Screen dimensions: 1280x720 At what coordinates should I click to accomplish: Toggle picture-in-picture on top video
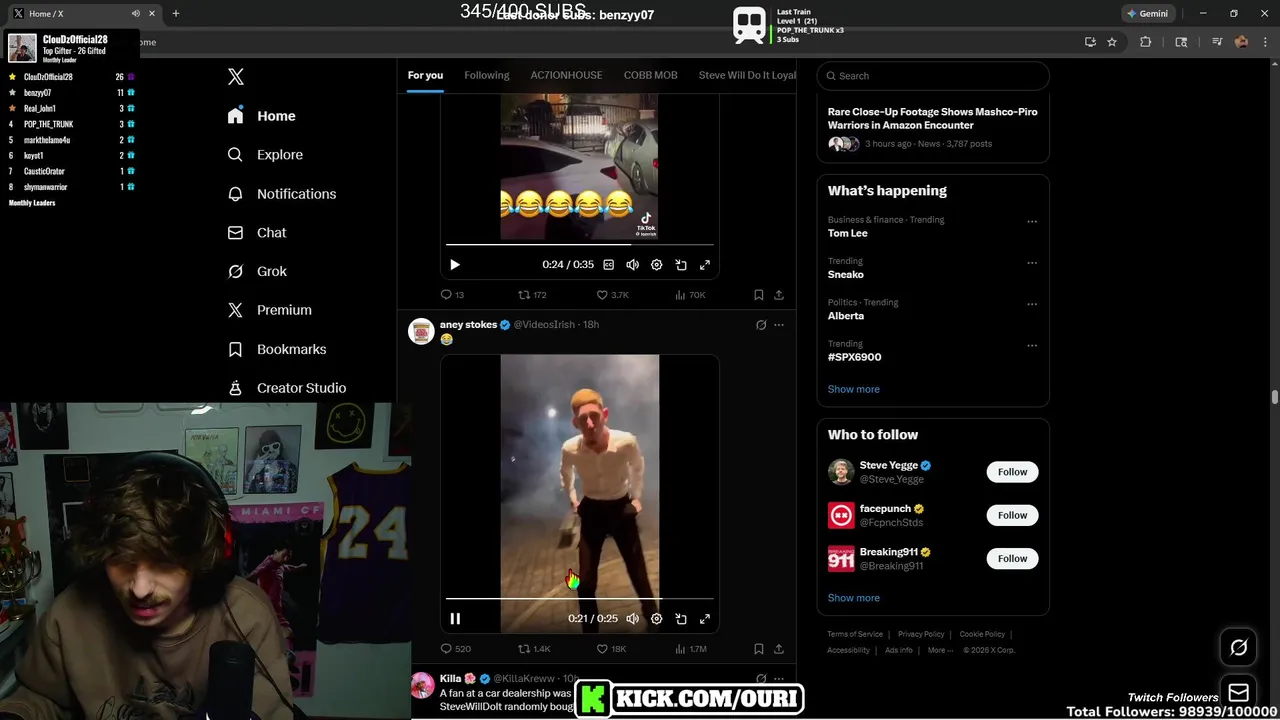tap(681, 265)
